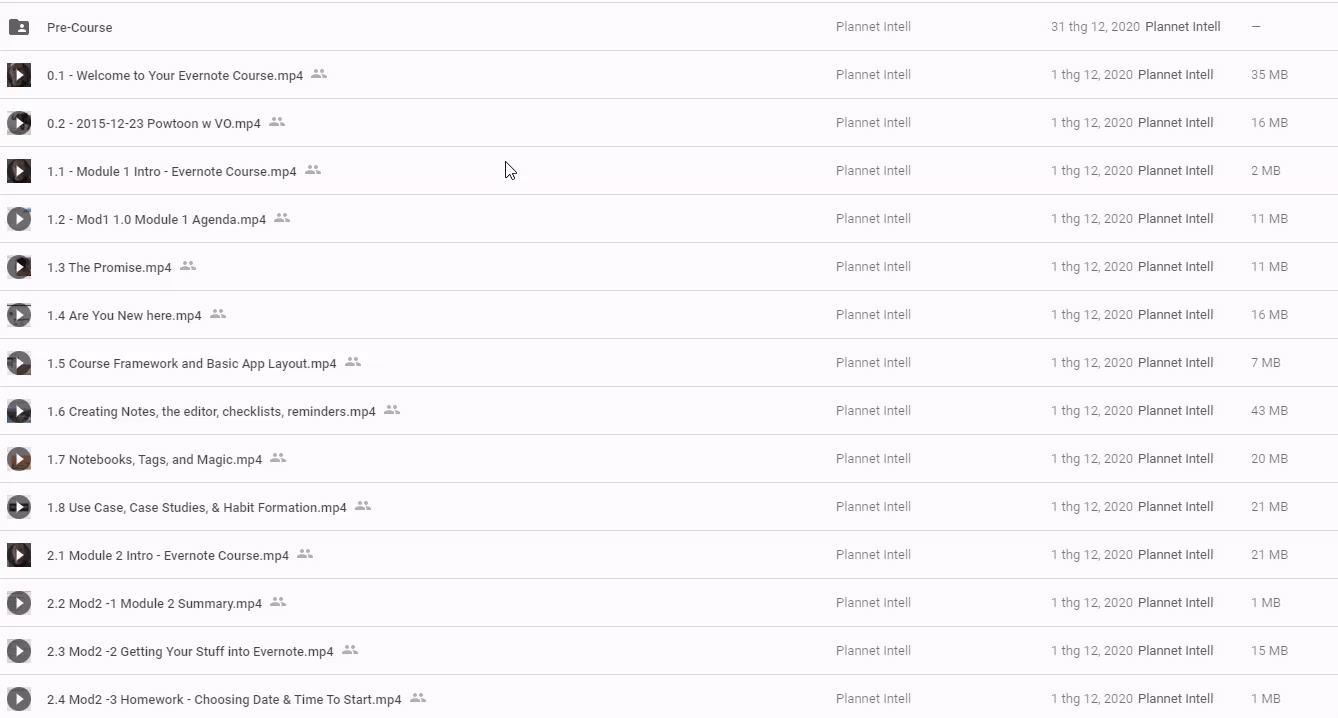The width and height of the screenshot is (1338, 718).
Task: Click video icon beside 1.3 The Promise
Action: (19, 267)
